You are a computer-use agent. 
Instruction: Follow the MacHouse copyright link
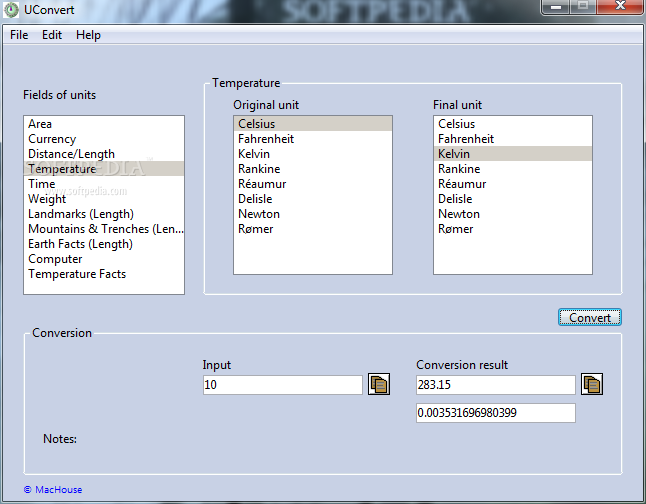click(53, 490)
